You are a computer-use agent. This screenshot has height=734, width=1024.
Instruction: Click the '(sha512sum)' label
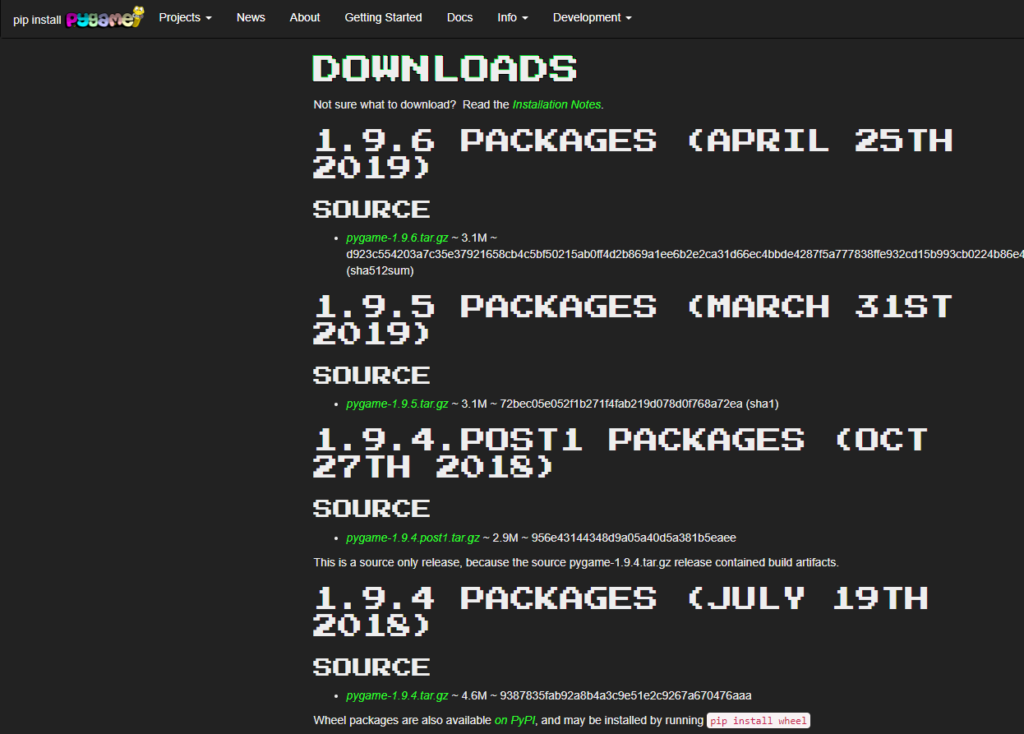[380, 270]
